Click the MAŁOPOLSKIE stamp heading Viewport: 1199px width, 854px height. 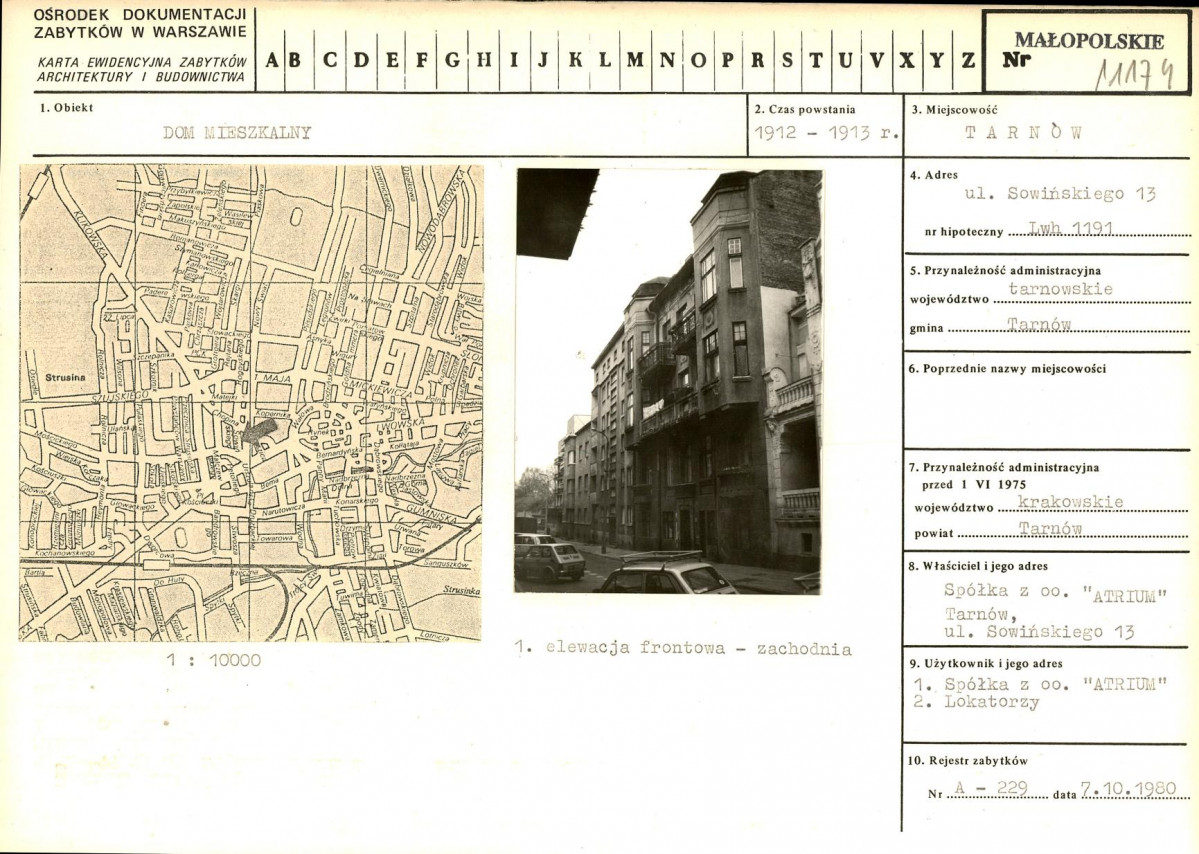[x=1089, y=41]
